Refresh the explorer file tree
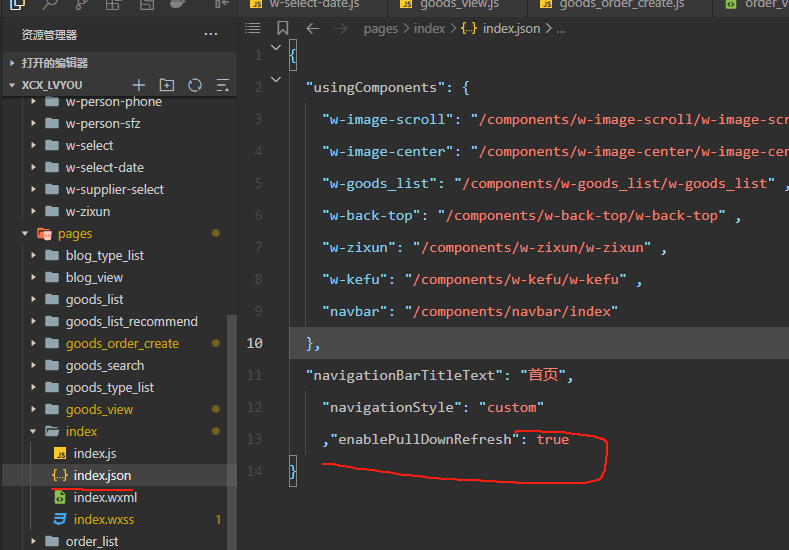This screenshot has width=789, height=550. click(195, 85)
